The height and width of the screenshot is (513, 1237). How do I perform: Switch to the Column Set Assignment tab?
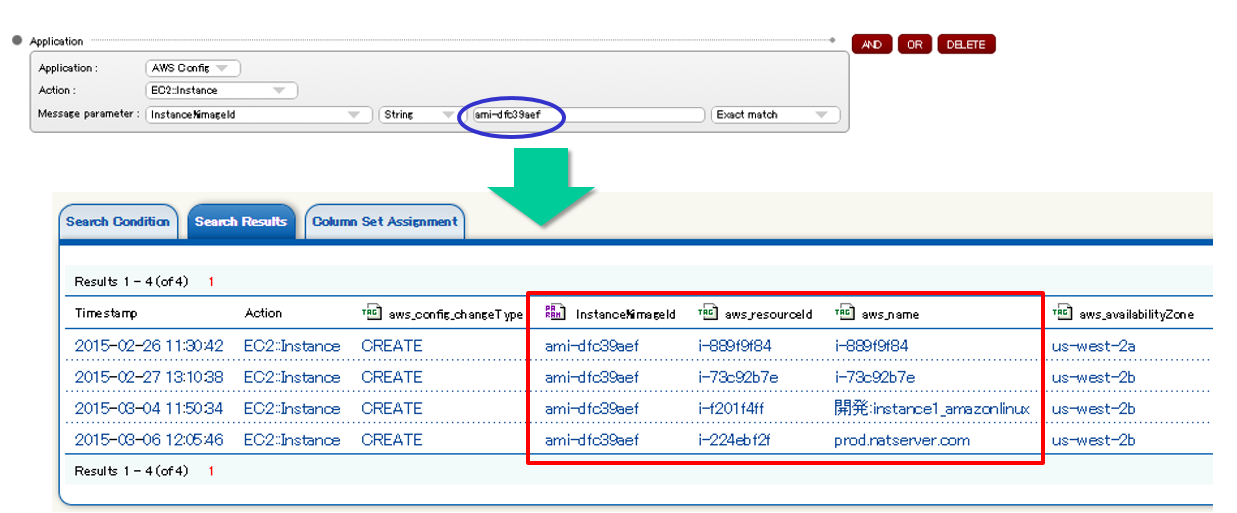[385, 222]
